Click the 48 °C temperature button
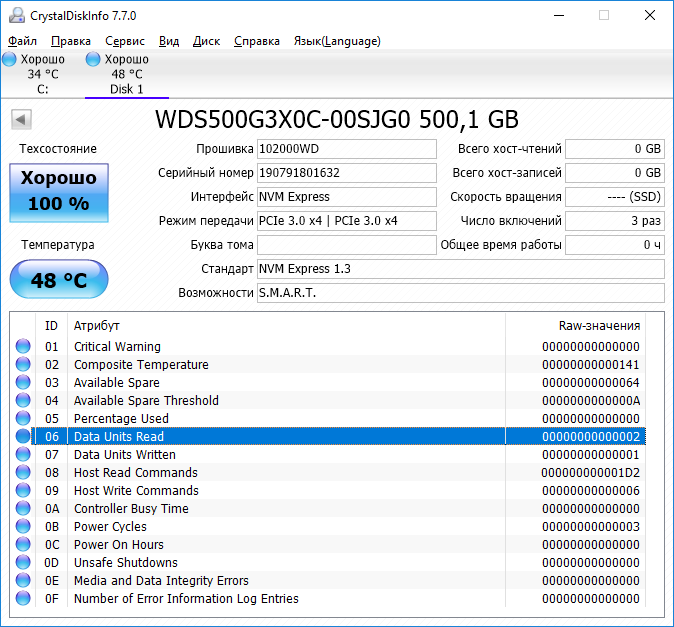The width and height of the screenshot is (674, 627). (58, 280)
